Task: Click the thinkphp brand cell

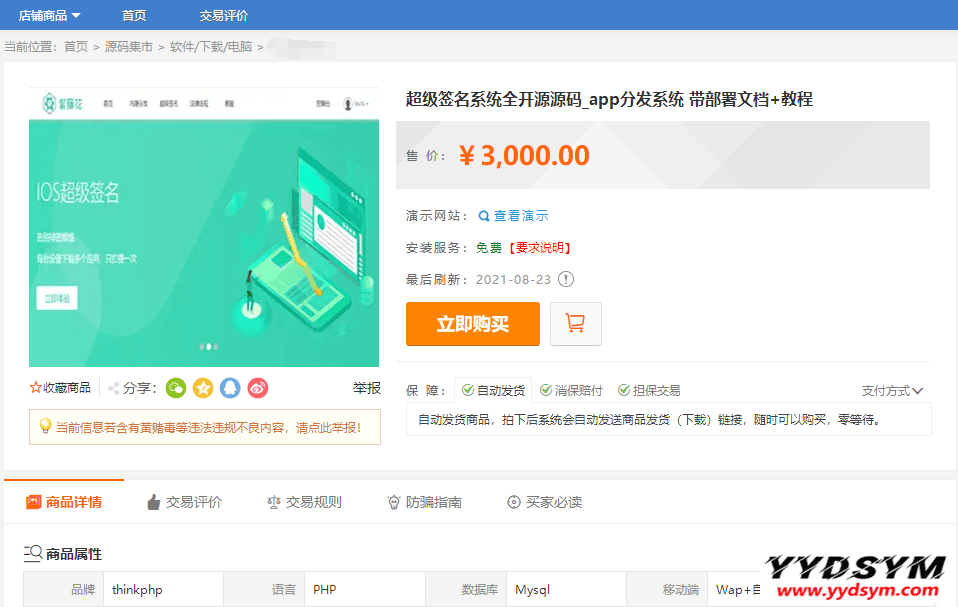Action: tap(163, 589)
